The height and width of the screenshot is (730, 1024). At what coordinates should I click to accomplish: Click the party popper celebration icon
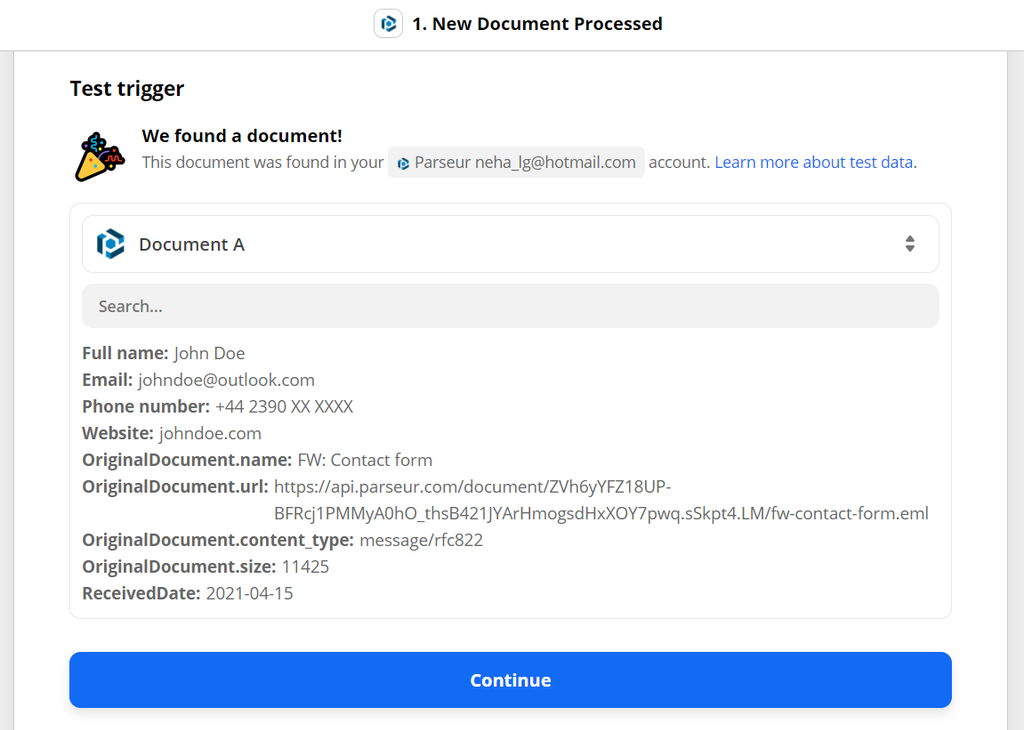(99, 155)
